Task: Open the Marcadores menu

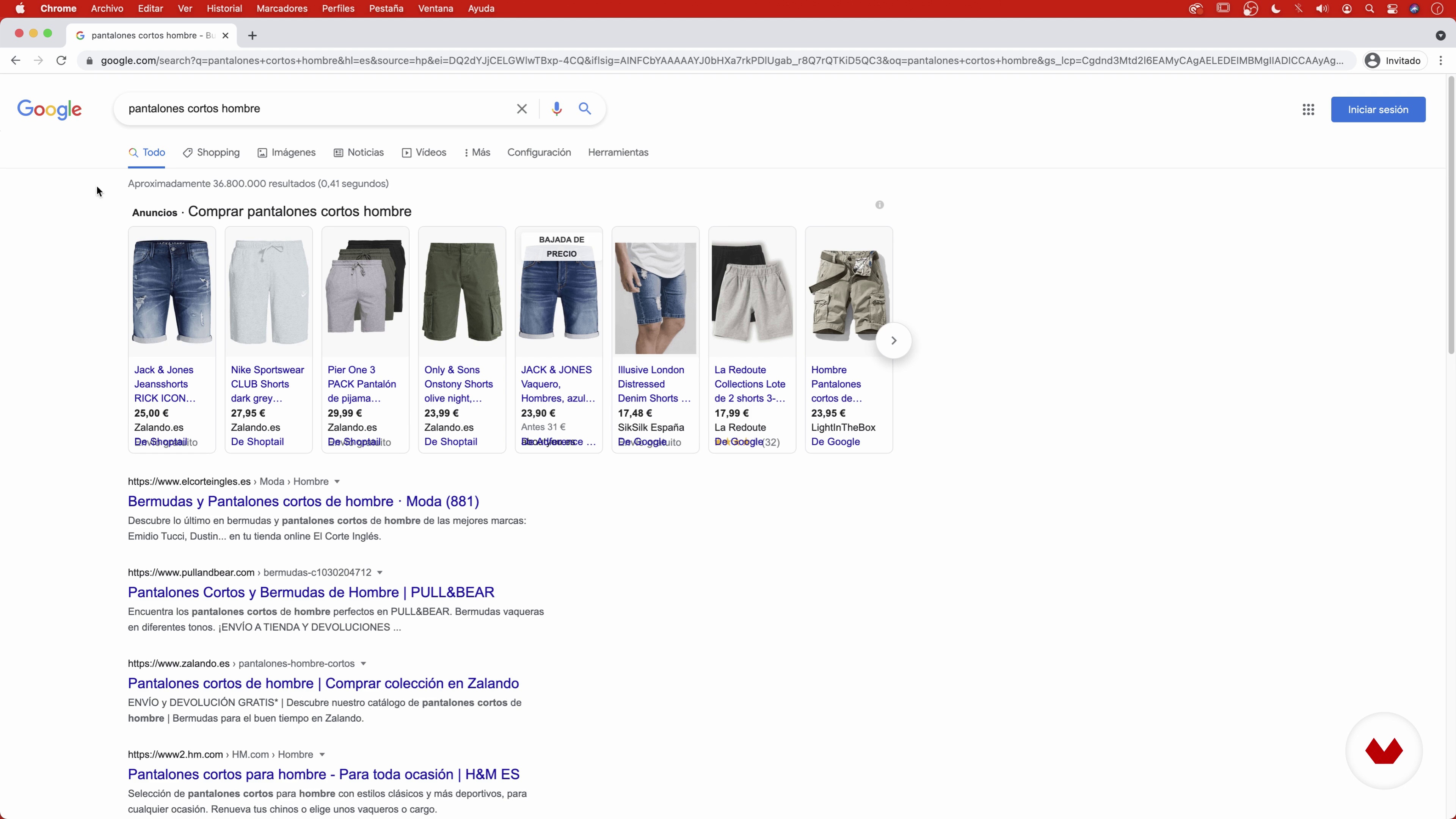Action: click(282, 8)
